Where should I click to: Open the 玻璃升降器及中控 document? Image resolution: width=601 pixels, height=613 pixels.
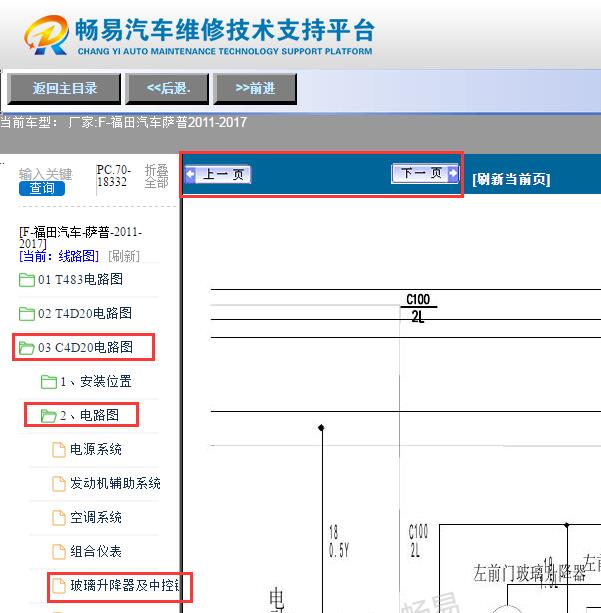125,585
